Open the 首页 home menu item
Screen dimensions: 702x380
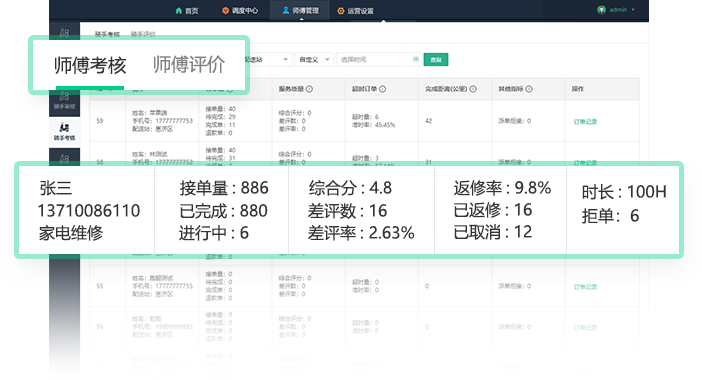[x=187, y=10]
